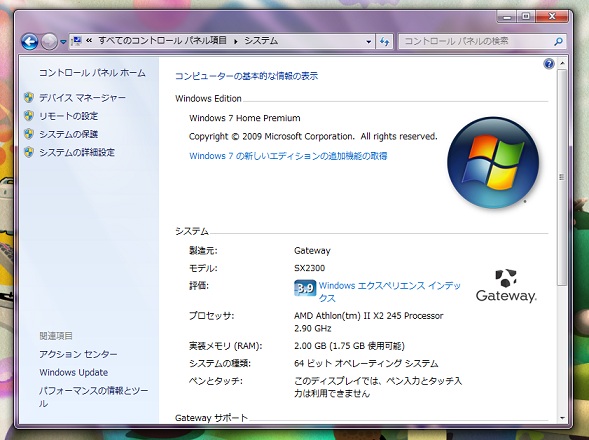589x440 pixels.
Task: Click the shield icon next to システムの保護
Action: (29, 134)
